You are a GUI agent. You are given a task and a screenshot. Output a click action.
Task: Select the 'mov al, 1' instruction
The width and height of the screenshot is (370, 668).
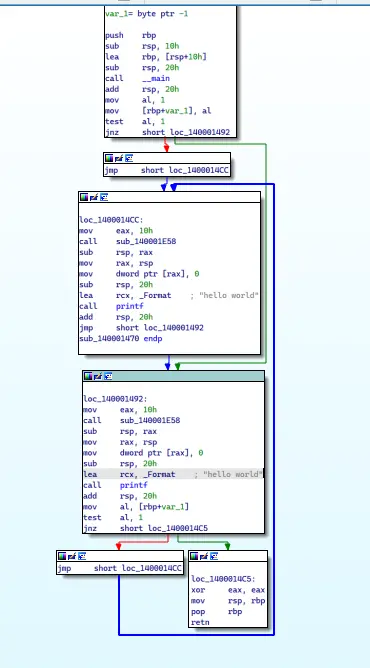(x=135, y=100)
